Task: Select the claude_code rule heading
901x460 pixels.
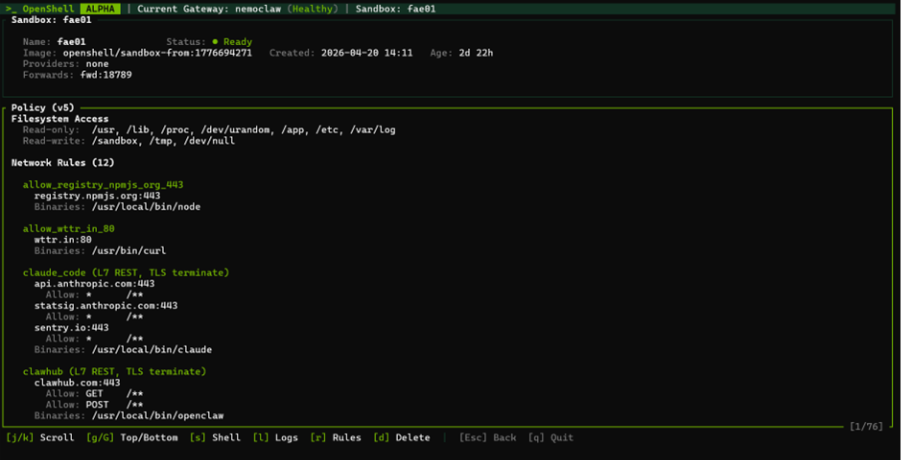Action: click(126, 272)
